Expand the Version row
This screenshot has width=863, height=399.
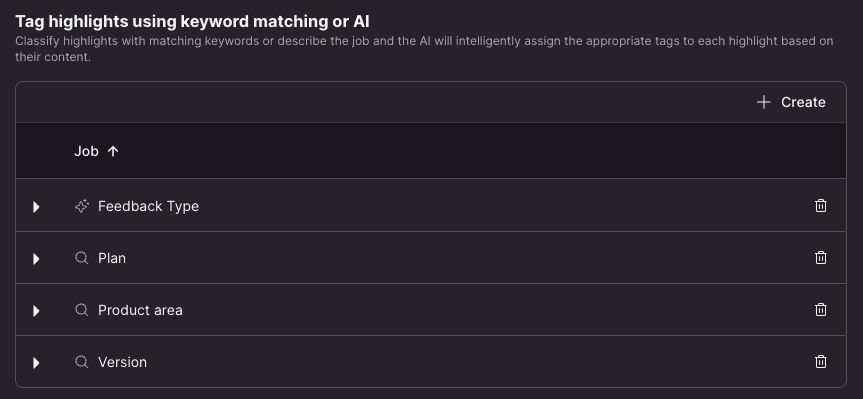36,363
